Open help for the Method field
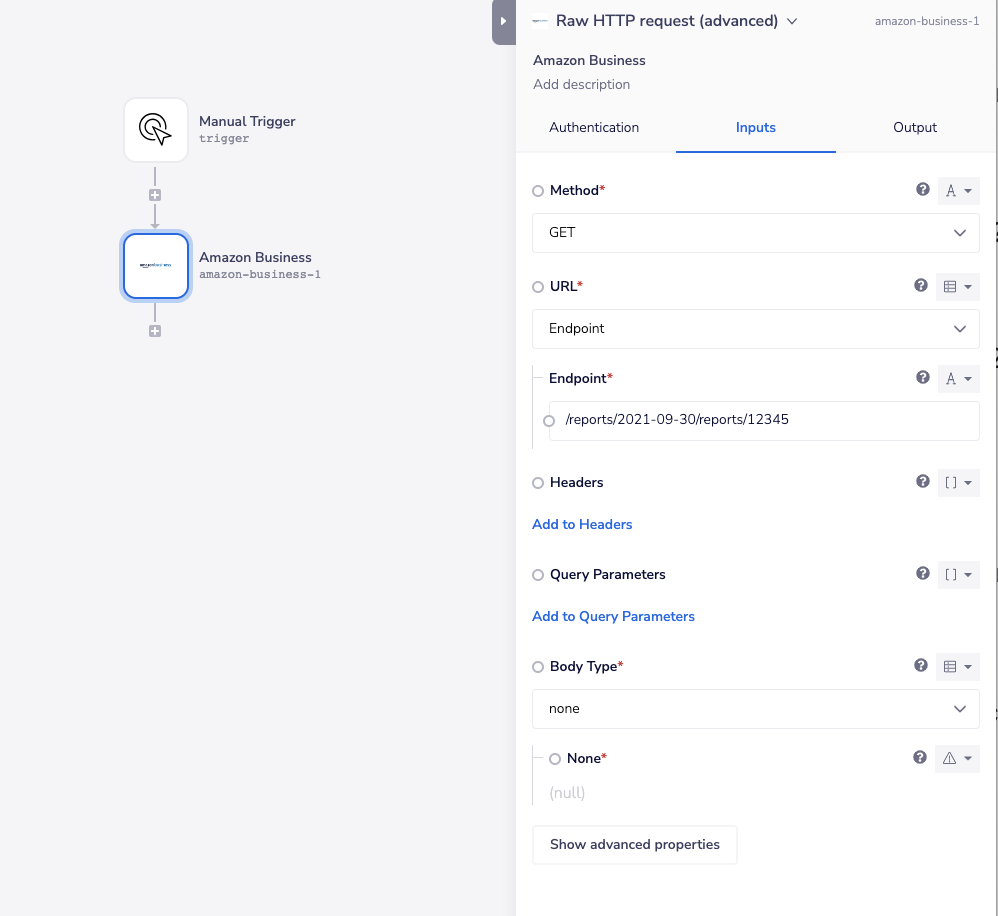The height and width of the screenshot is (916, 998). point(923,189)
